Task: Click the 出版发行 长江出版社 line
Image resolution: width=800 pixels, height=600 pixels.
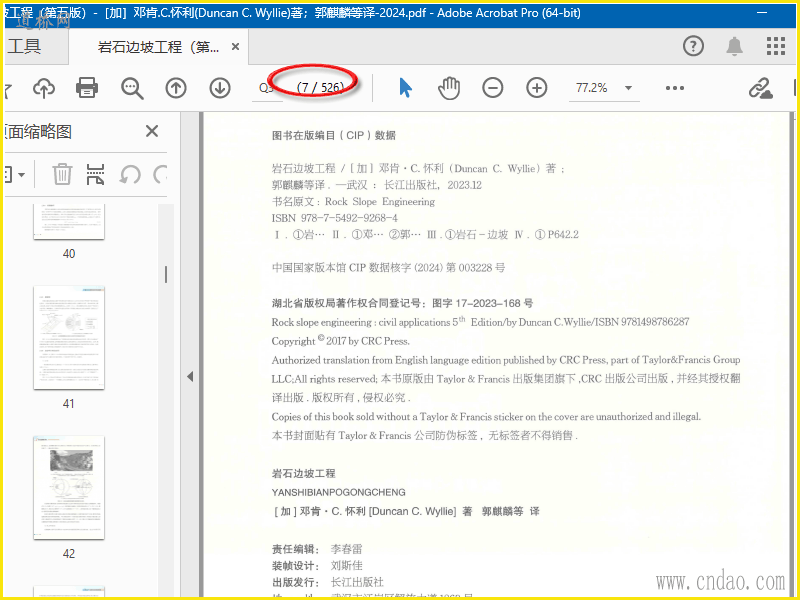Action: 328,582
